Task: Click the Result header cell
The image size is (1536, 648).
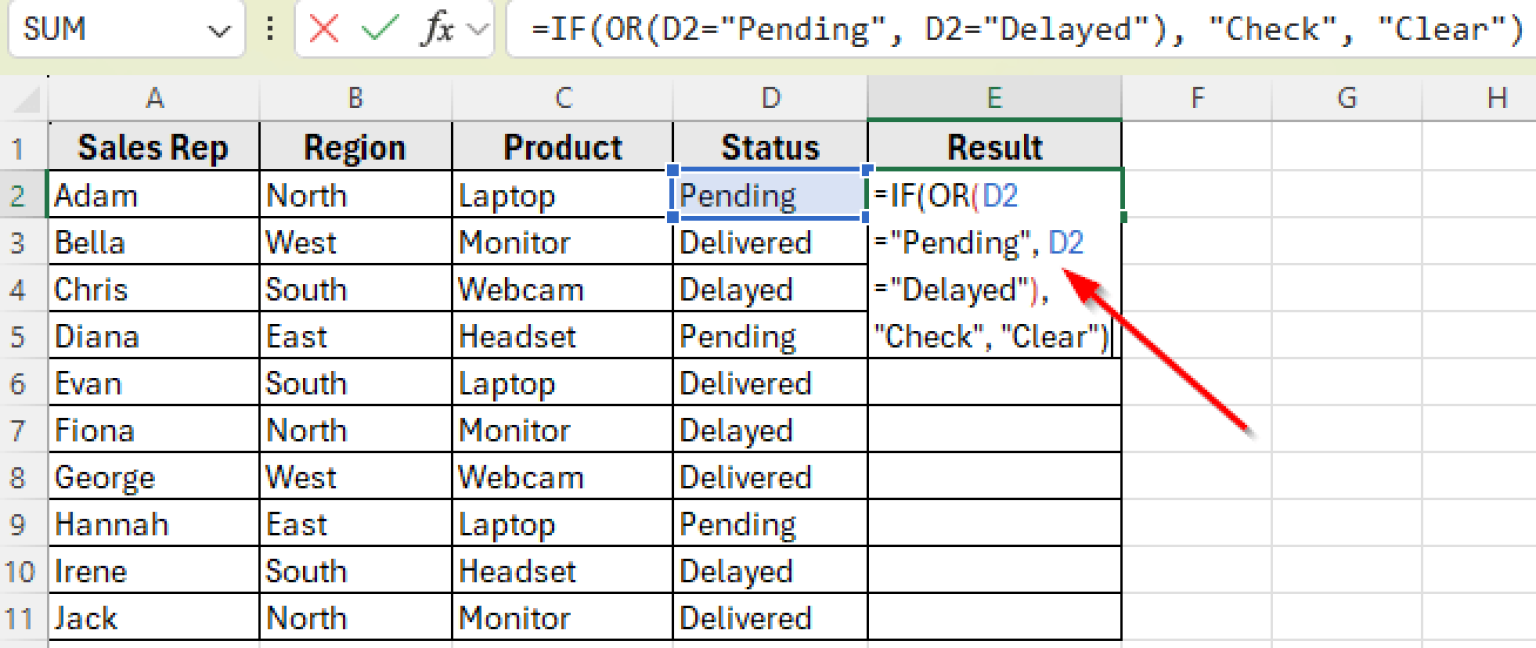Action: point(994,147)
